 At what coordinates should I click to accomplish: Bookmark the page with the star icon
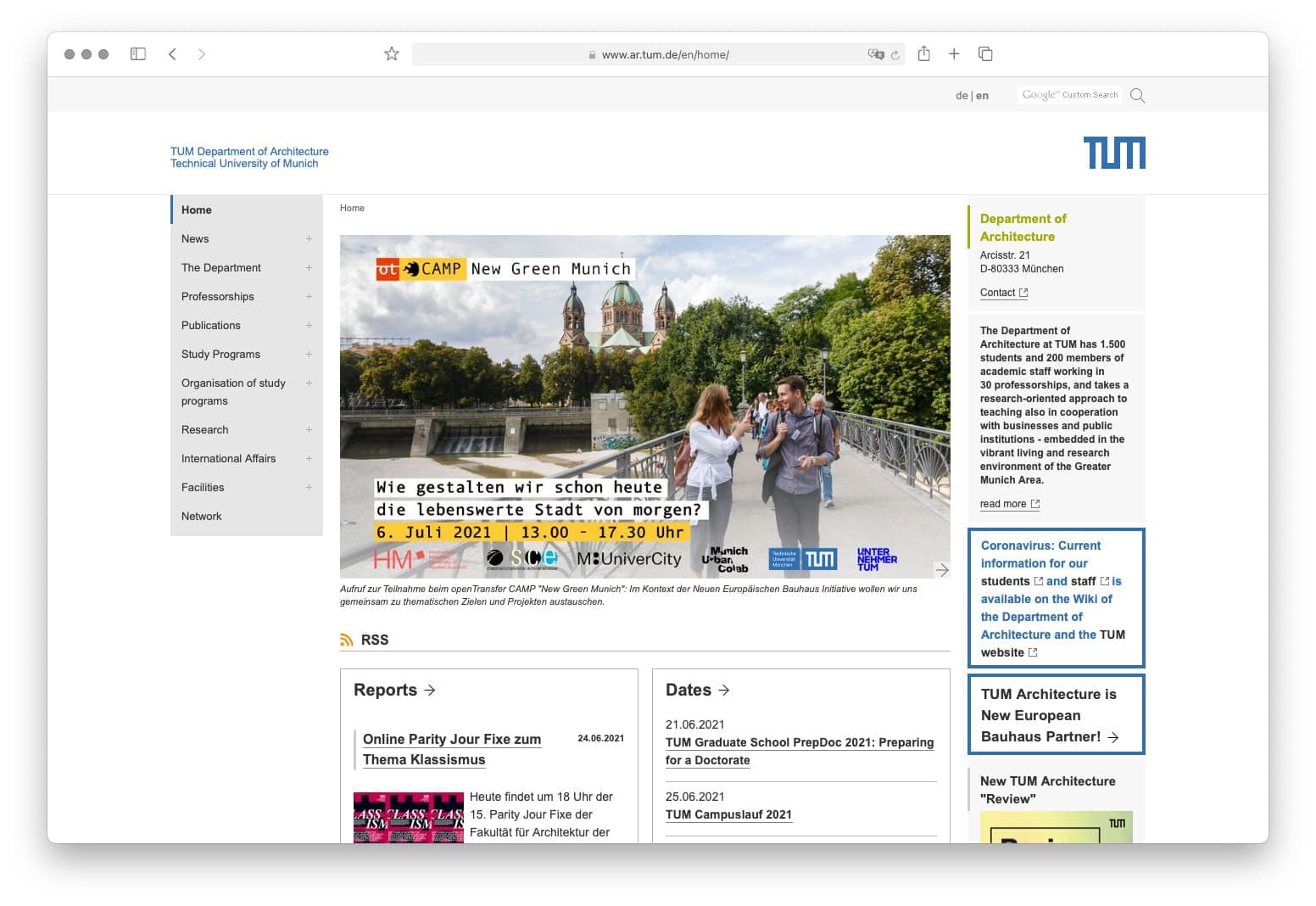[391, 54]
